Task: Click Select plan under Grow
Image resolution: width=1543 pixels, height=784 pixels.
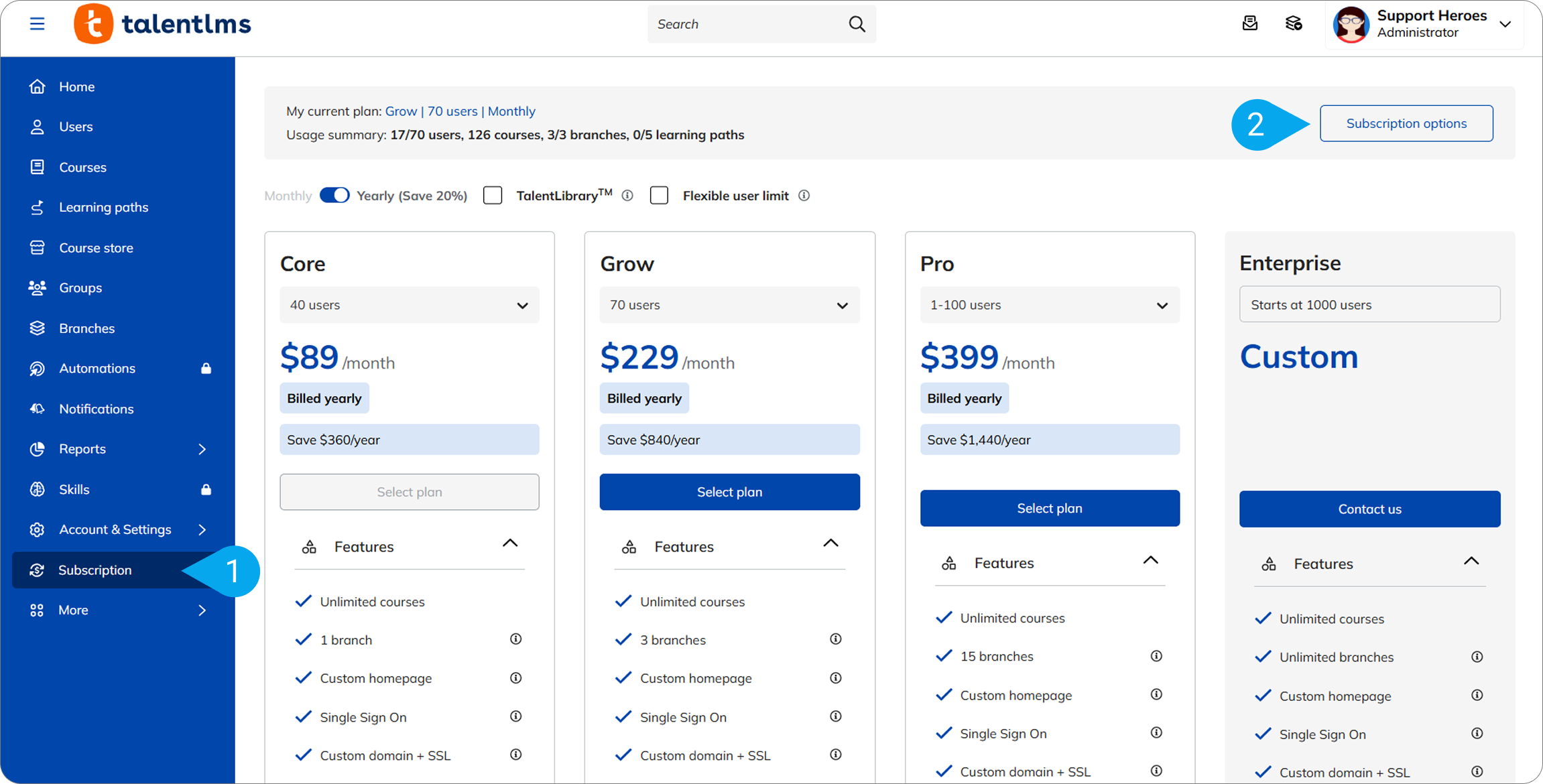Action: coord(729,492)
